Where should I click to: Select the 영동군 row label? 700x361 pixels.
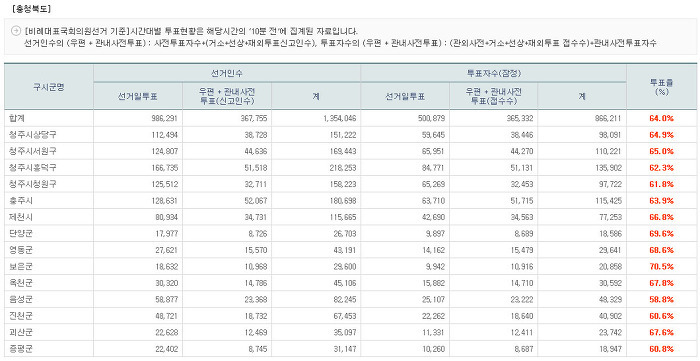[x=21, y=250]
